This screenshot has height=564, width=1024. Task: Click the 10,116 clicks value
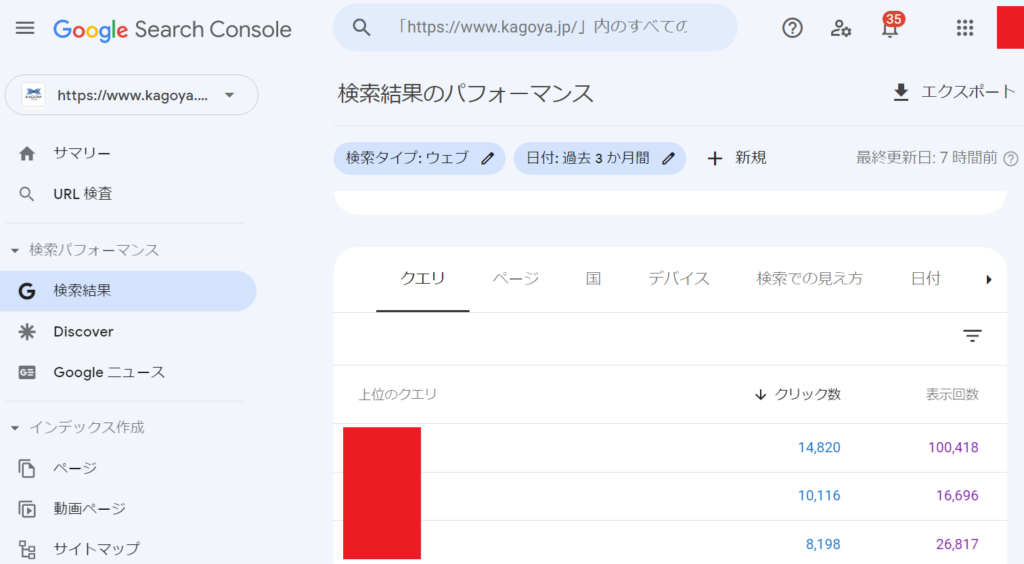[x=819, y=495]
